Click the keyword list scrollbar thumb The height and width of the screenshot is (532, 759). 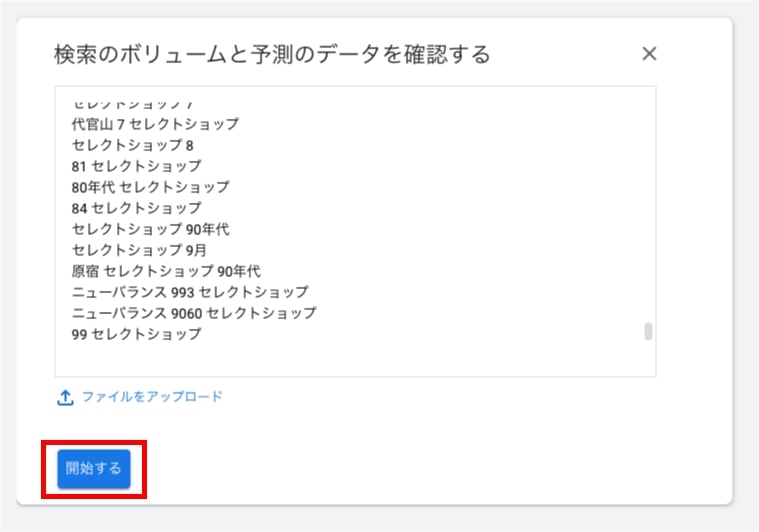click(648, 332)
